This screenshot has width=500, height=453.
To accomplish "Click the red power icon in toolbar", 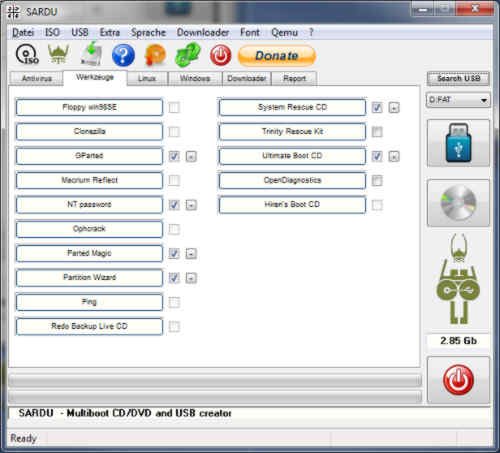I will click(x=220, y=55).
